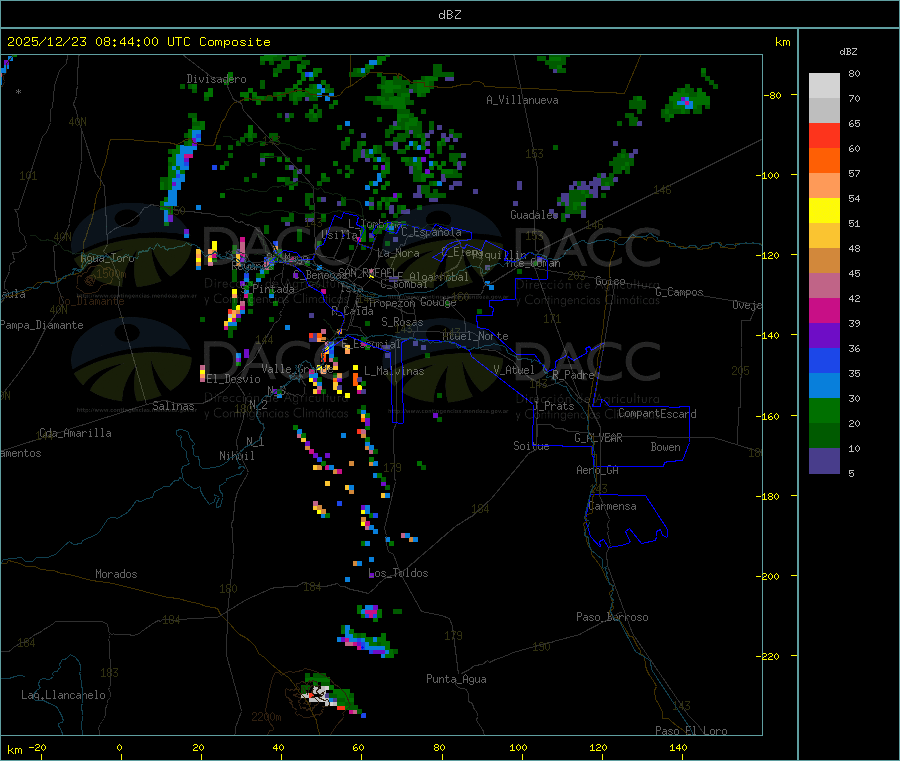
Task: Click the R_Padre map label
Action: pyautogui.click(x=573, y=375)
